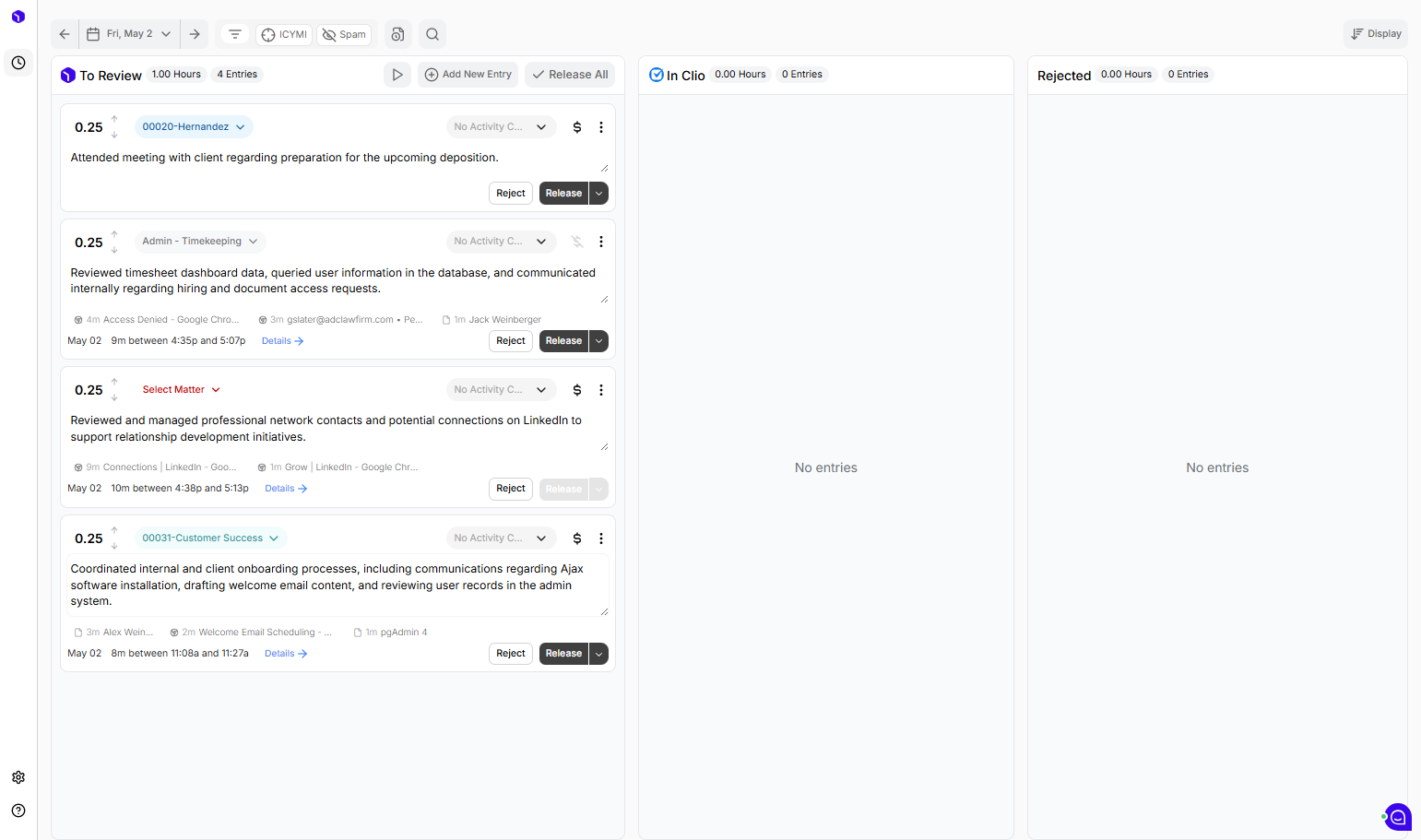1421x840 pixels.
Task: Open the search magnifier icon
Action: tap(432, 34)
